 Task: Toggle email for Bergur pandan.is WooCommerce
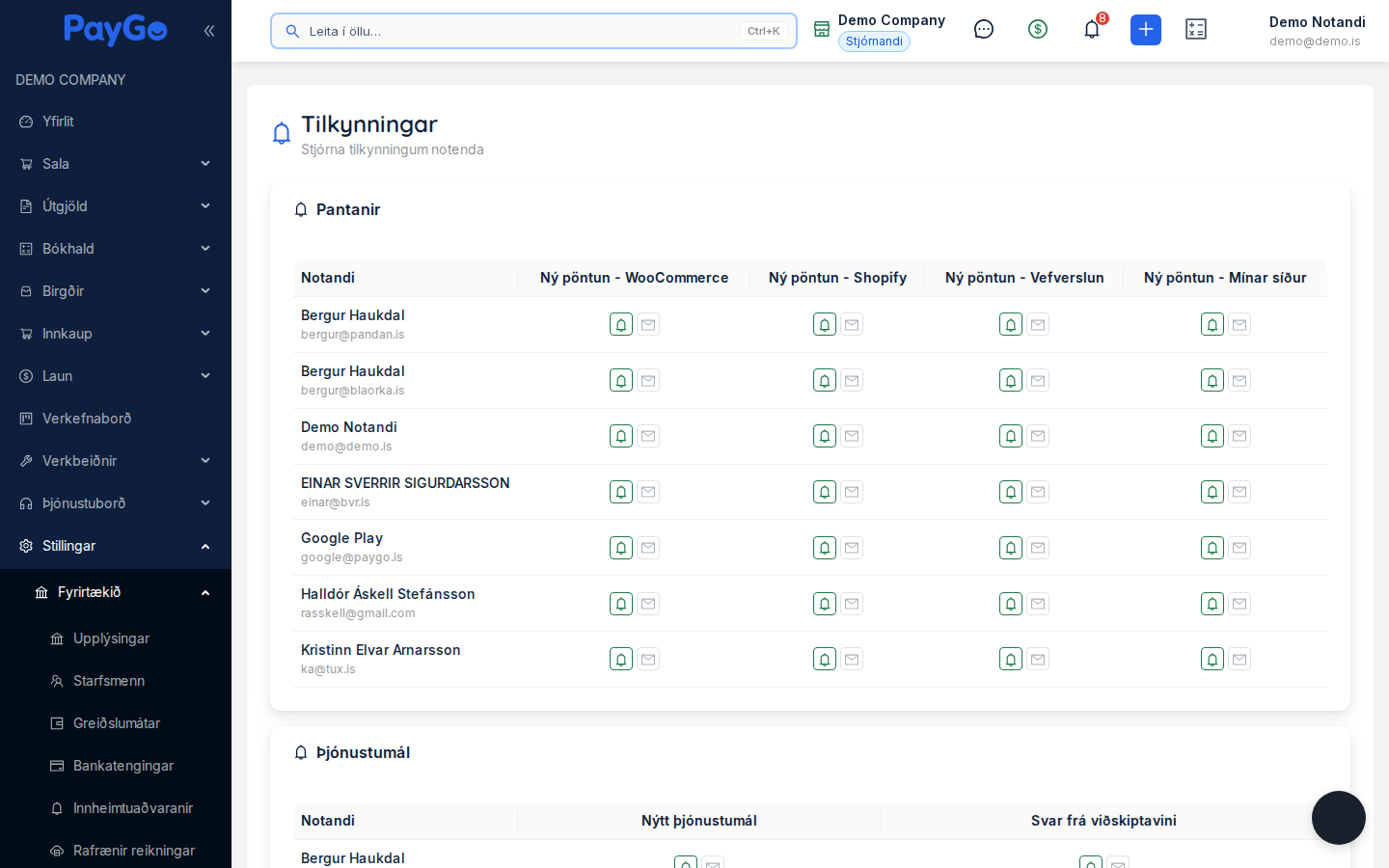point(648,325)
